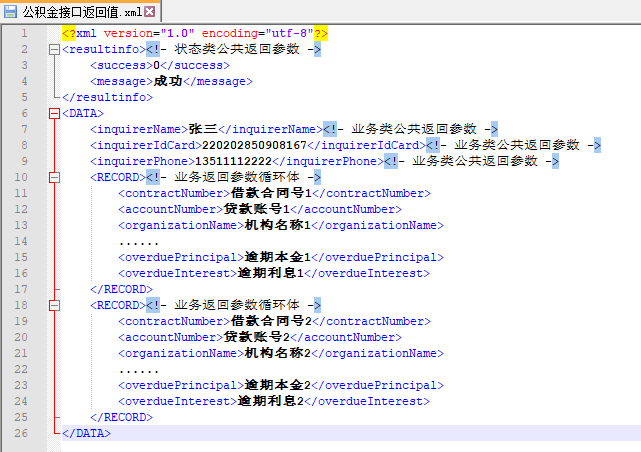
Task: Click the closing </DATA> tag
Action: coord(86,433)
